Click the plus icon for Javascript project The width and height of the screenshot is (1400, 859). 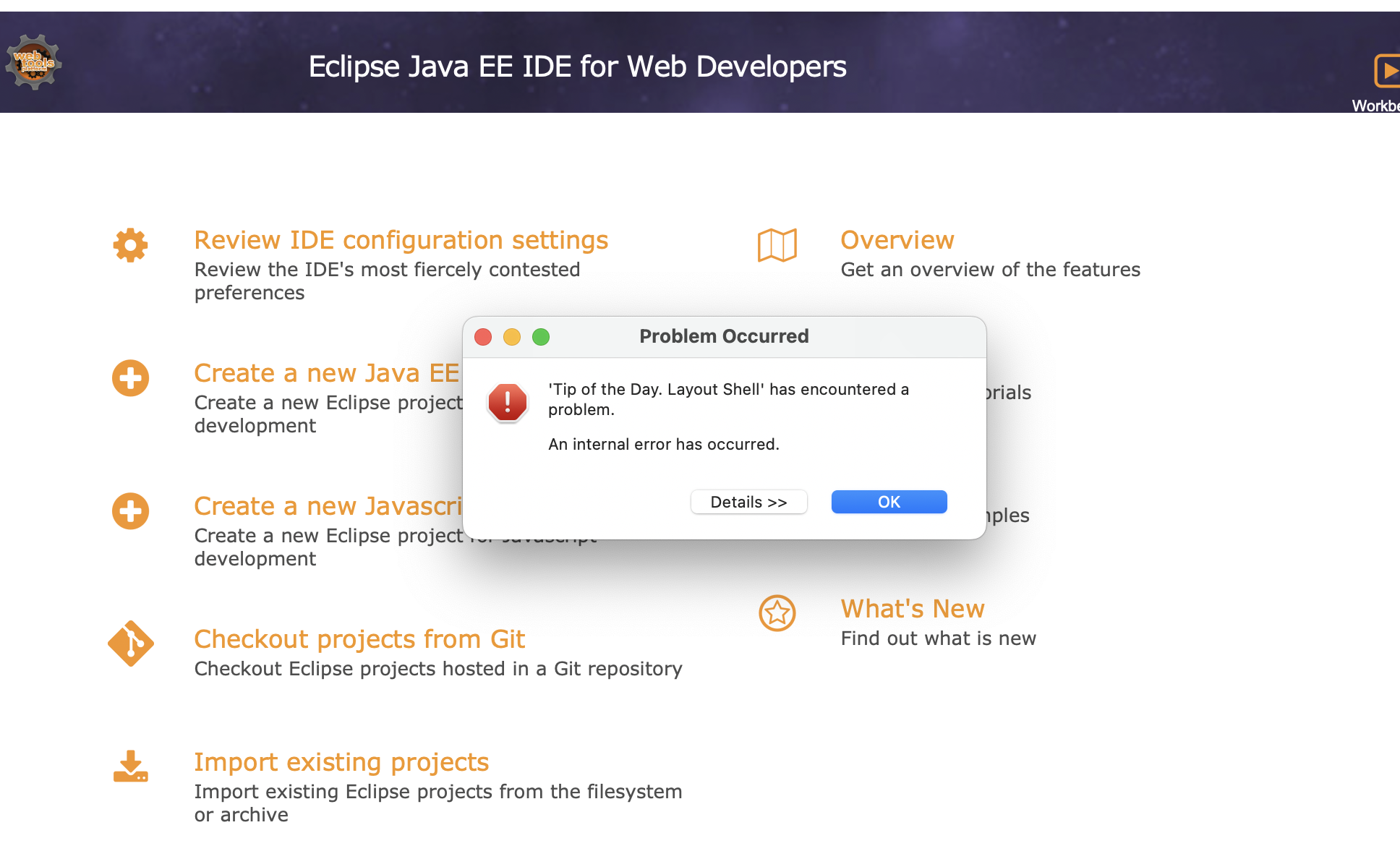click(130, 511)
